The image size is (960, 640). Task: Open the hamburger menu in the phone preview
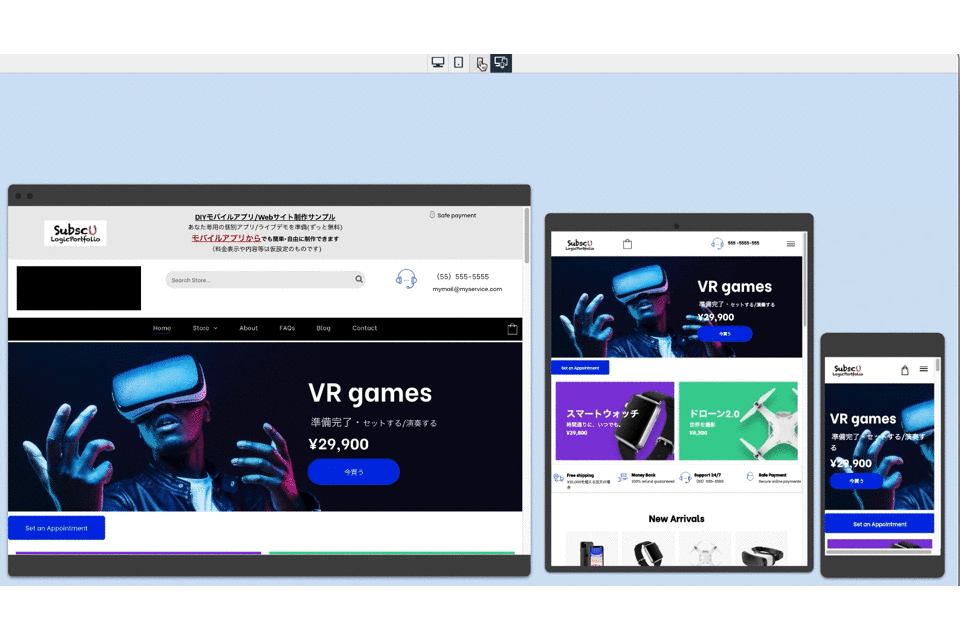pos(923,370)
